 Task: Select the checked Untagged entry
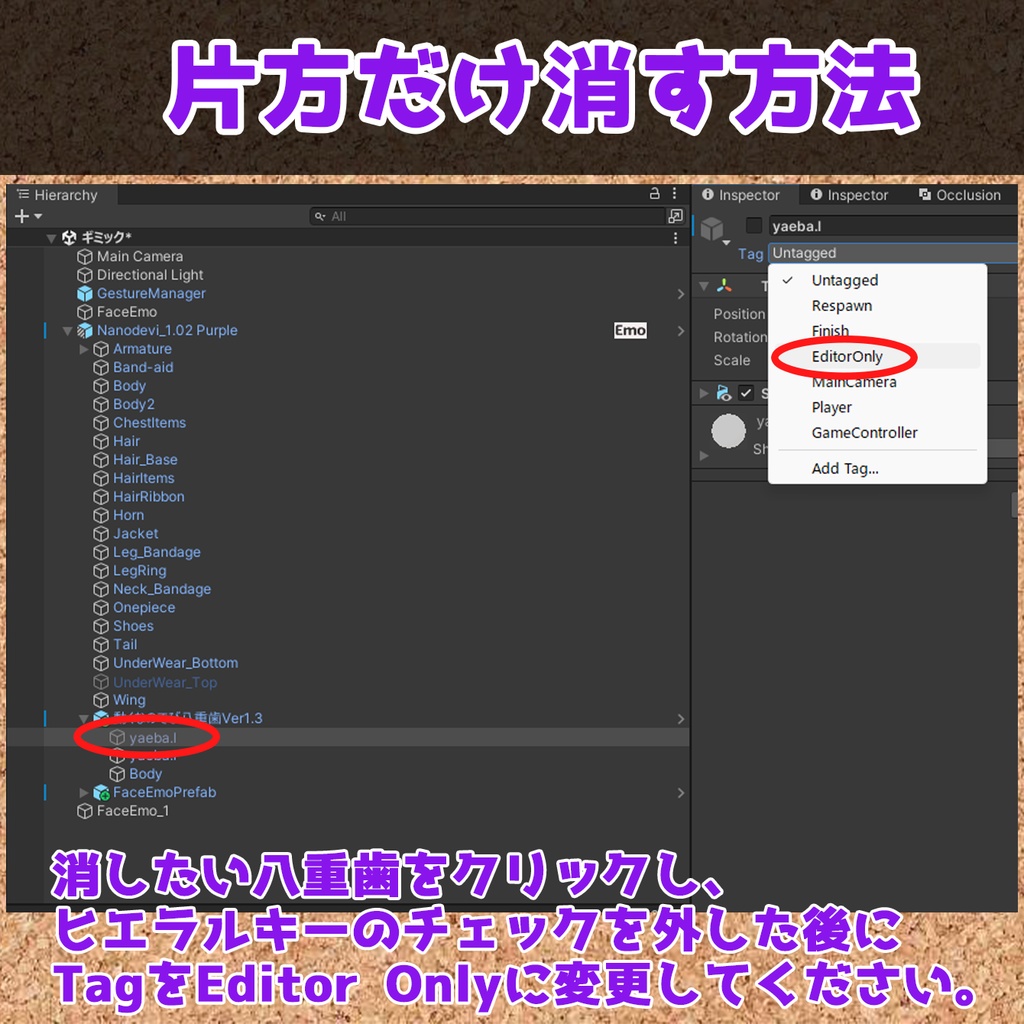(x=843, y=280)
